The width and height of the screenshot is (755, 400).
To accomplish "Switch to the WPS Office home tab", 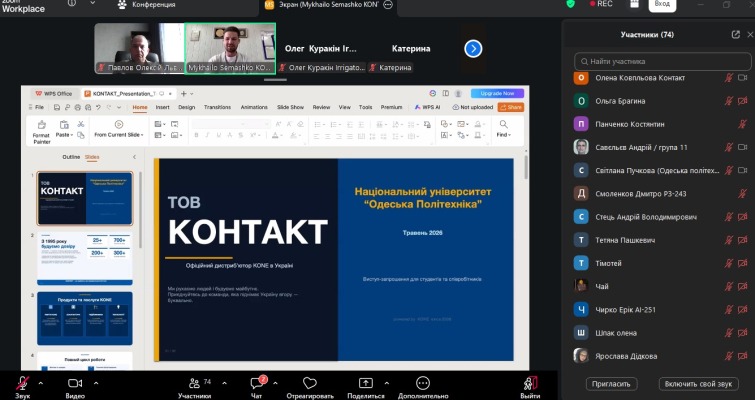I will [54, 94].
